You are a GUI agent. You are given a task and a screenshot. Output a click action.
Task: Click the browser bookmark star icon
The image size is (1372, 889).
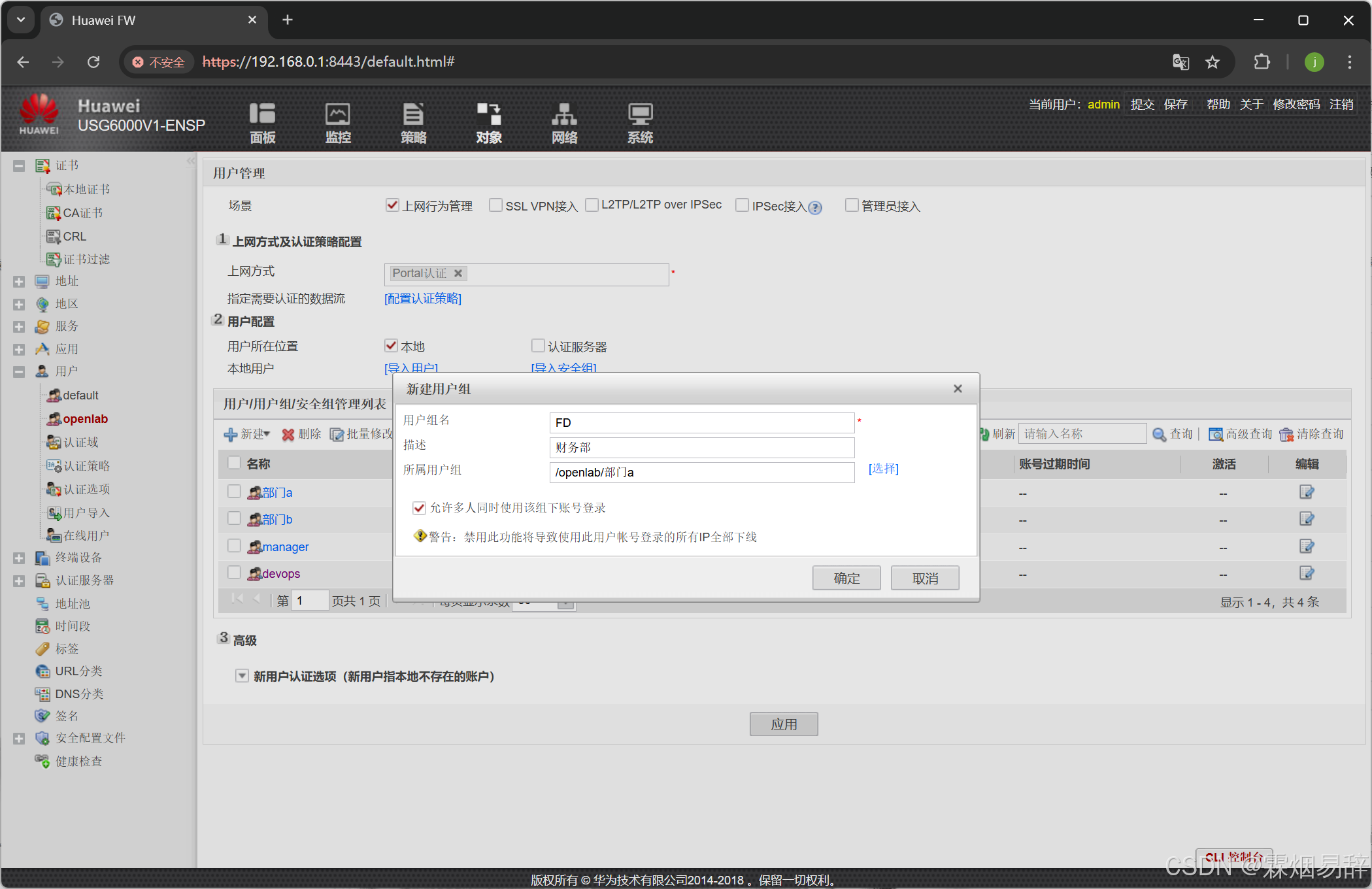(1213, 62)
